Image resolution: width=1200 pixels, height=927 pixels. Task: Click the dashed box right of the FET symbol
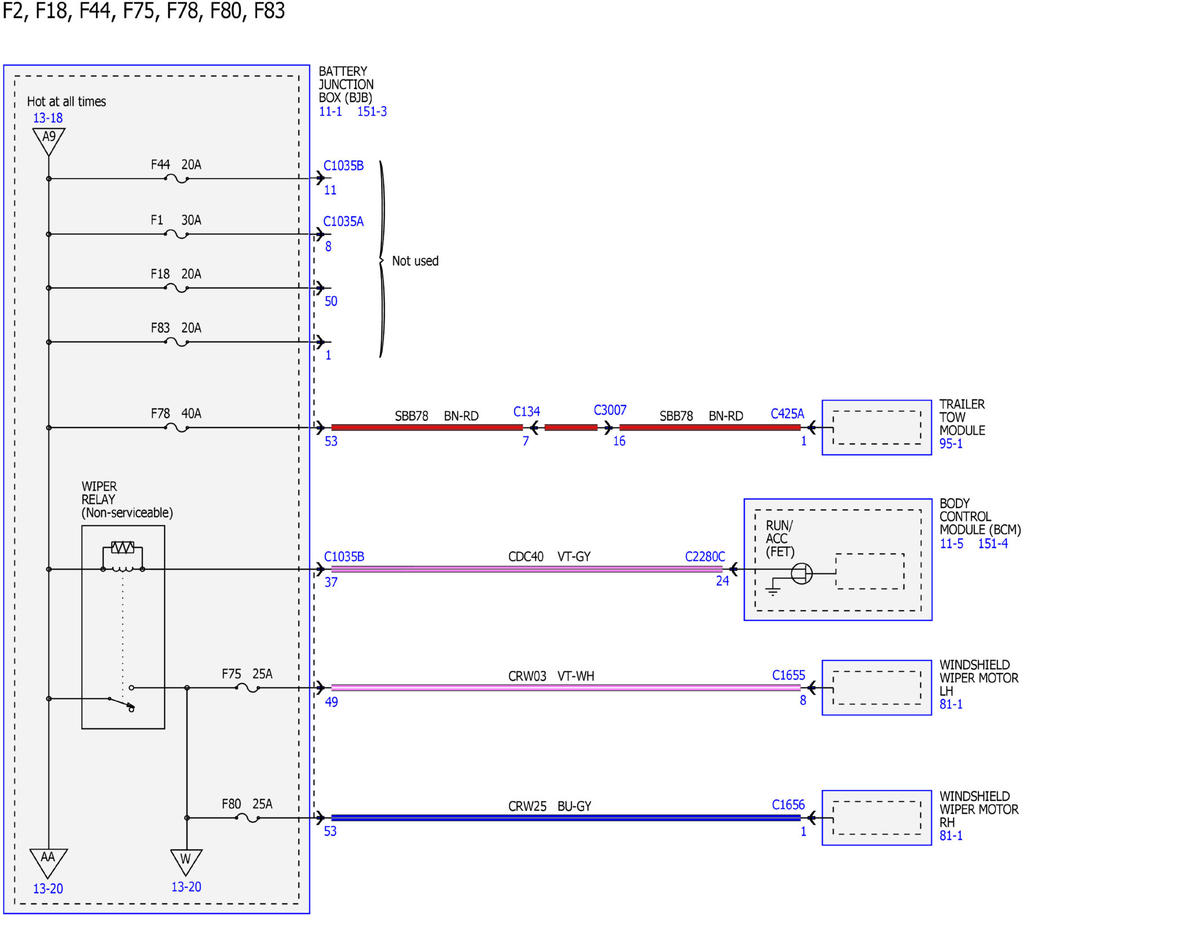871,572
